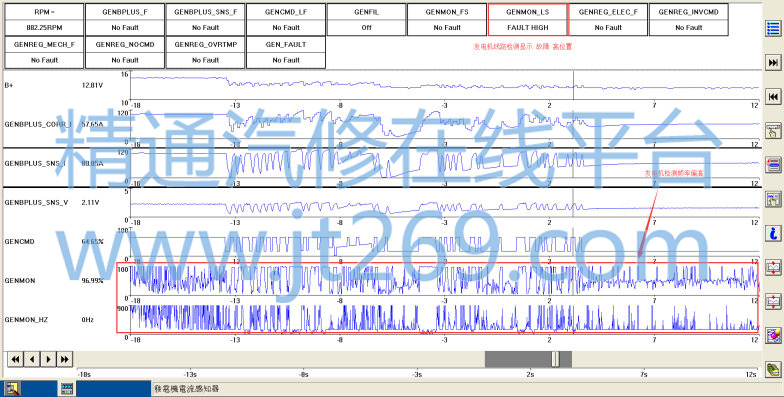
Task: Click the paintbrush color settings icon
Action: 773,335
